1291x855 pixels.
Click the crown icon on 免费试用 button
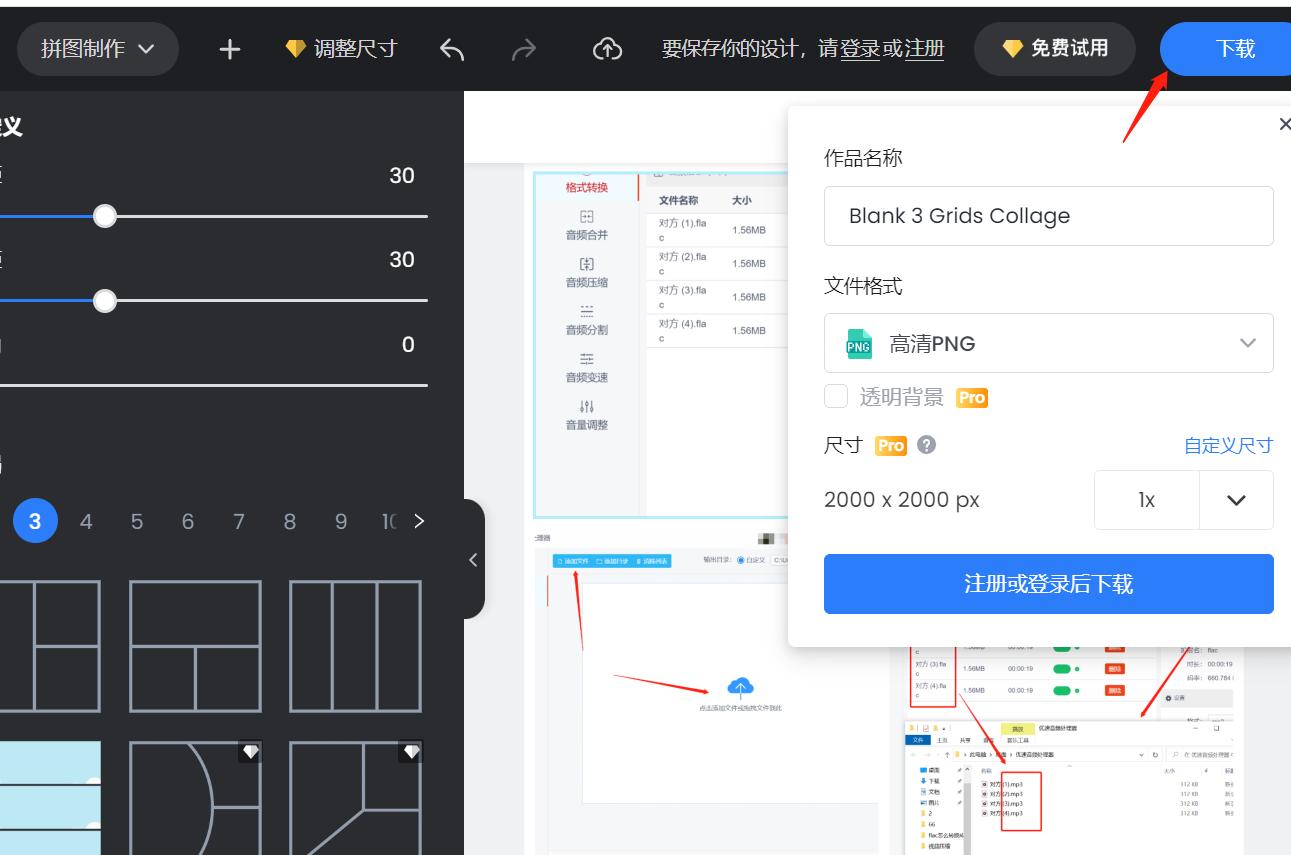tap(1012, 48)
